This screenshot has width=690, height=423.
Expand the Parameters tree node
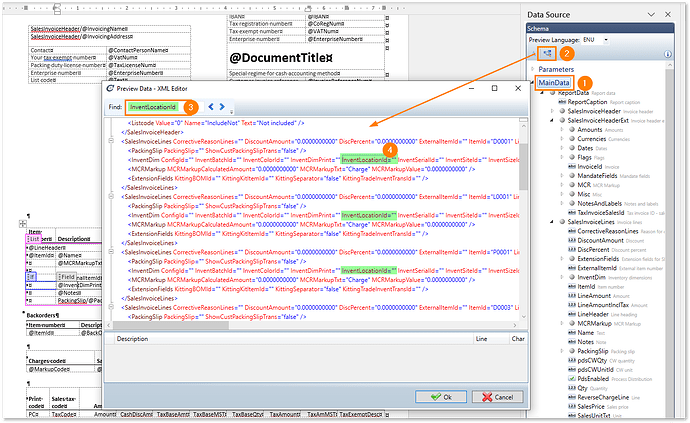pyautogui.click(x=532, y=69)
